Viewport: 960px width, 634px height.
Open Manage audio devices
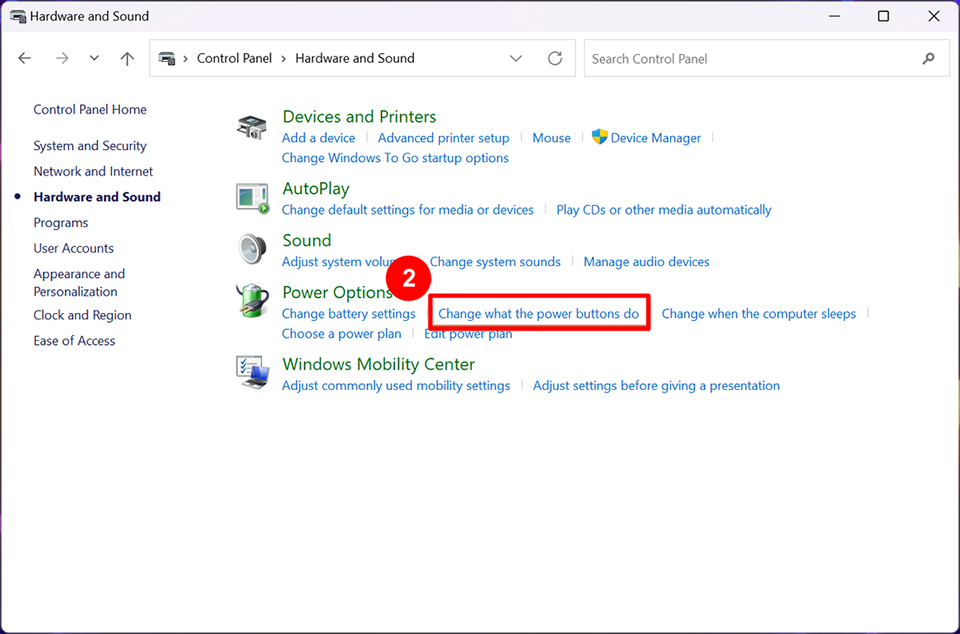(647, 262)
